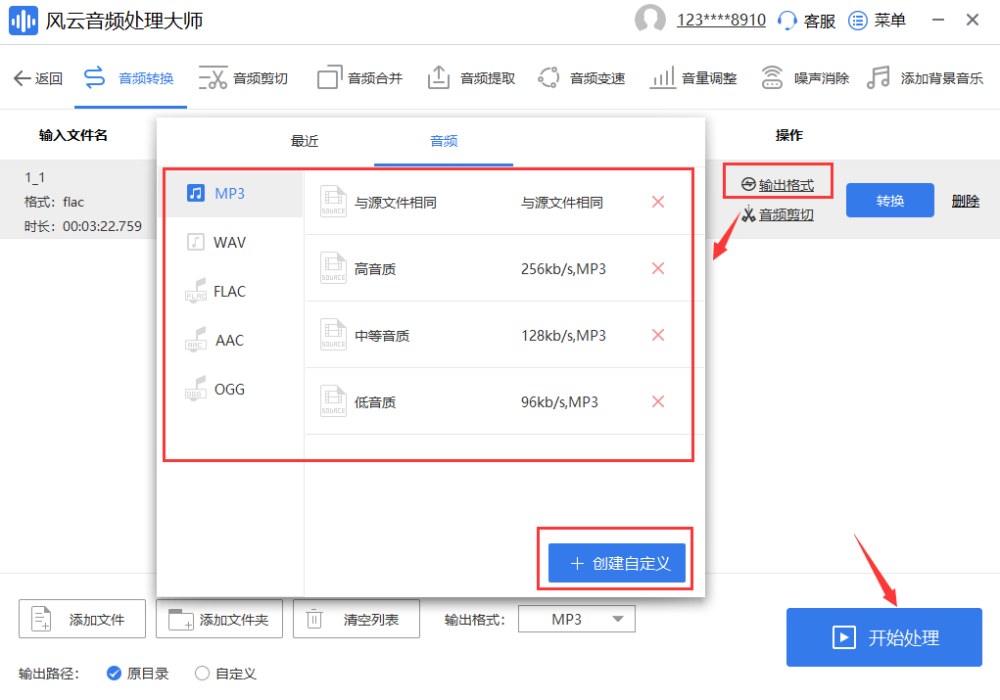
Task: Switch to the 音频剪切 tab
Action: (x=243, y=78)
